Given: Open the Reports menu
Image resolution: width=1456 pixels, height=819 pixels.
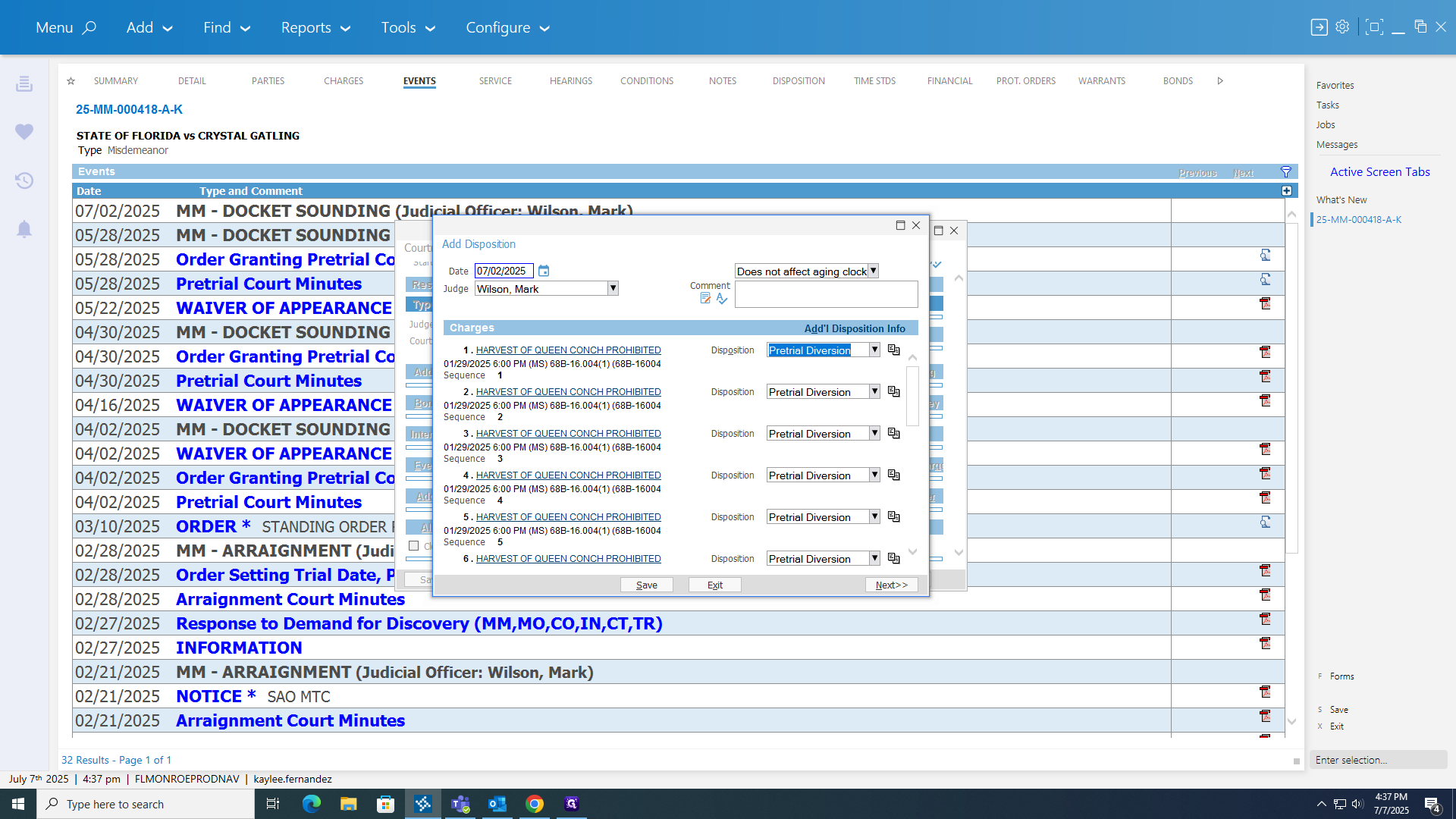Looking at the screenshot, I should 315,27.
